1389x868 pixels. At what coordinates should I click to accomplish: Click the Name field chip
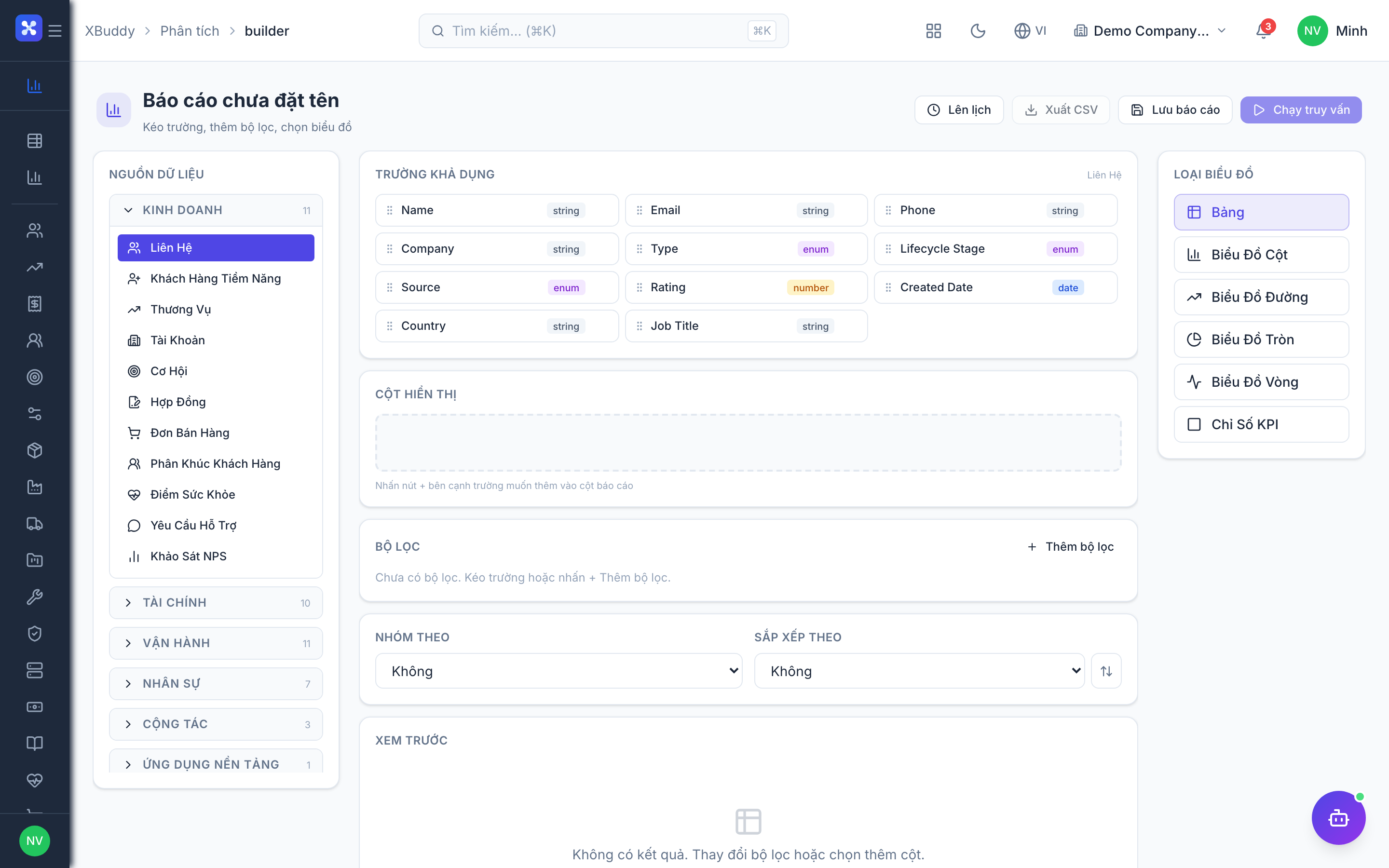click(x=496, y=210)
